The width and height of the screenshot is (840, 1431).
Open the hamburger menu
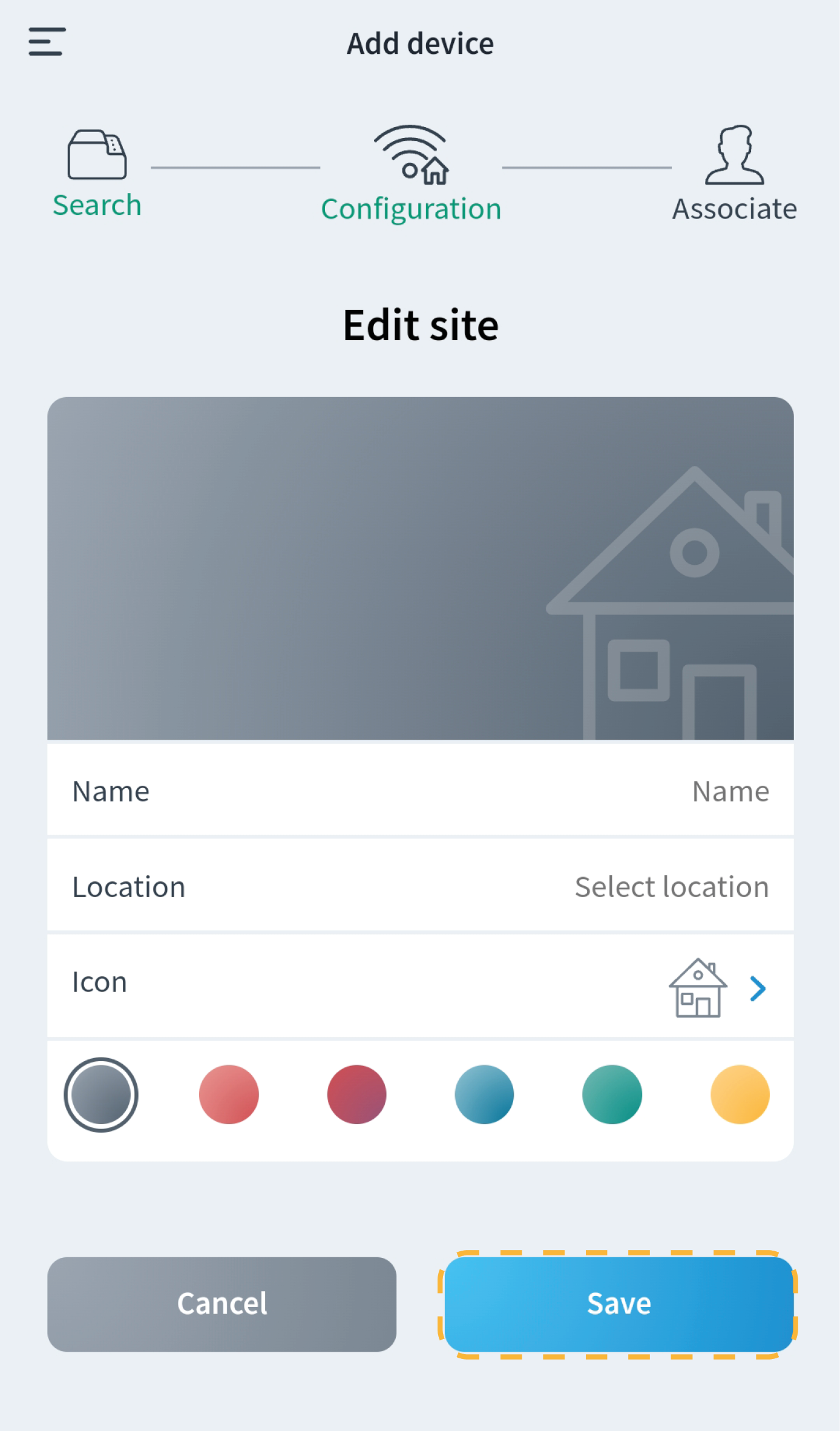pyautogui.click(x=47, y=42)
